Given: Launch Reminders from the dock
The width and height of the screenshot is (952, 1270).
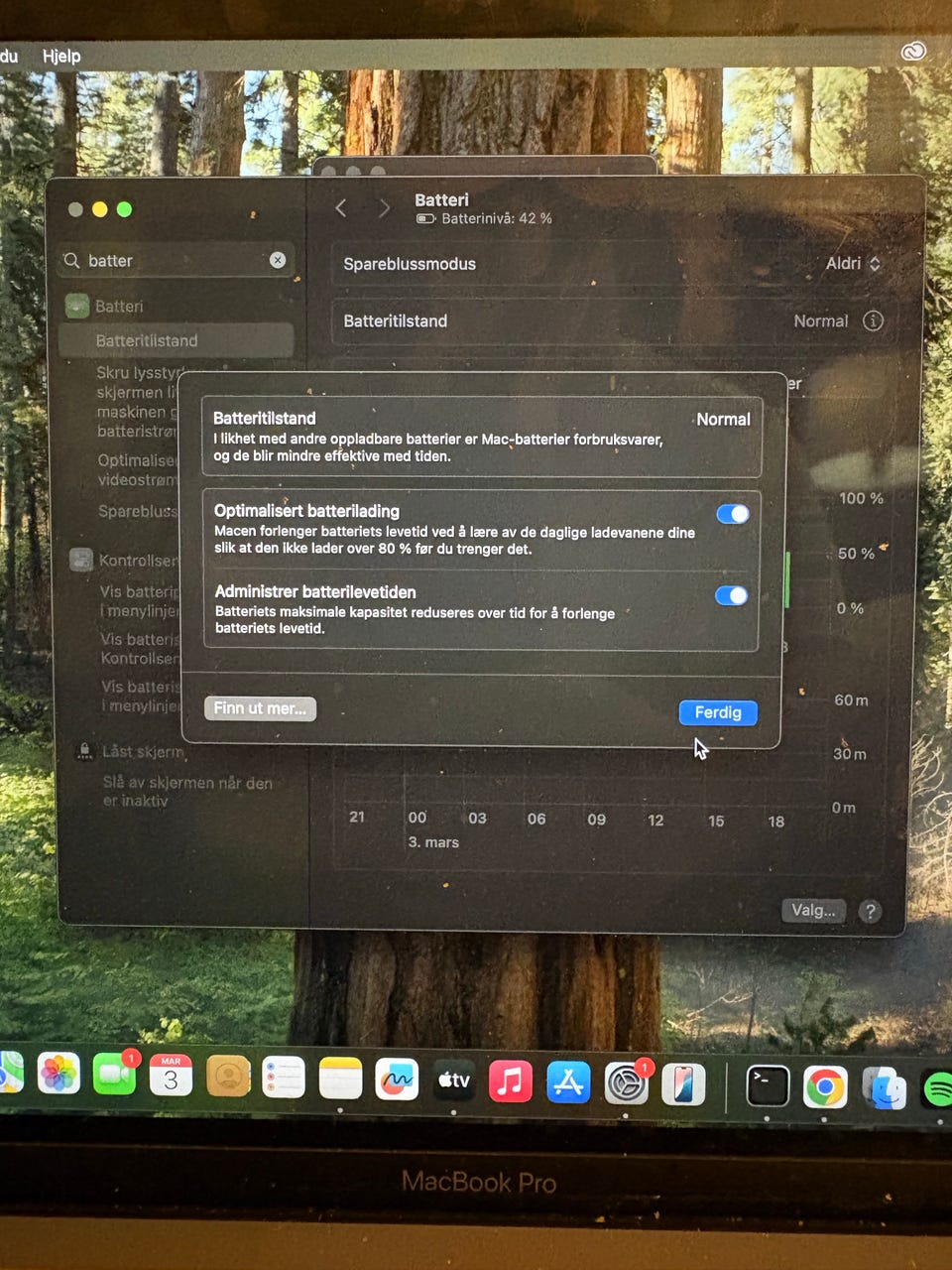Looking at the screenshot, I should click(284, 1078).
